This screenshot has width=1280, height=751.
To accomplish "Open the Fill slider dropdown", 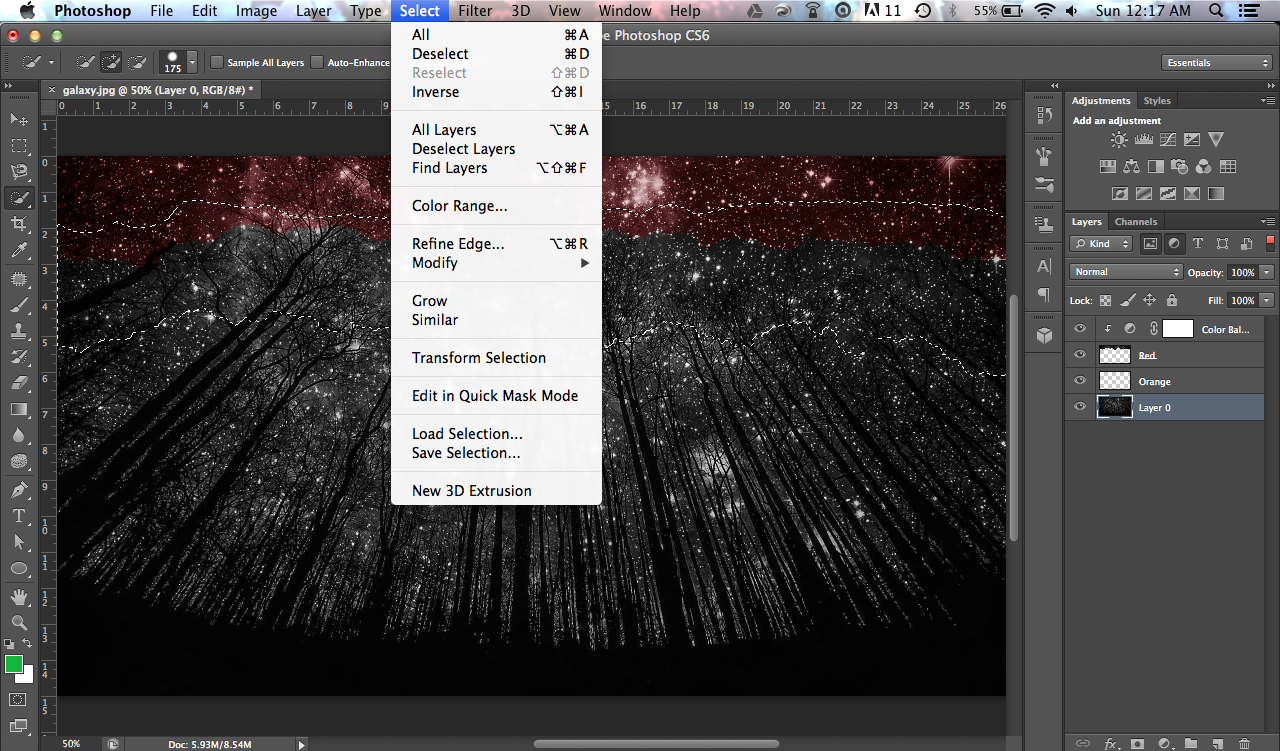I will tap(1267, 300).
